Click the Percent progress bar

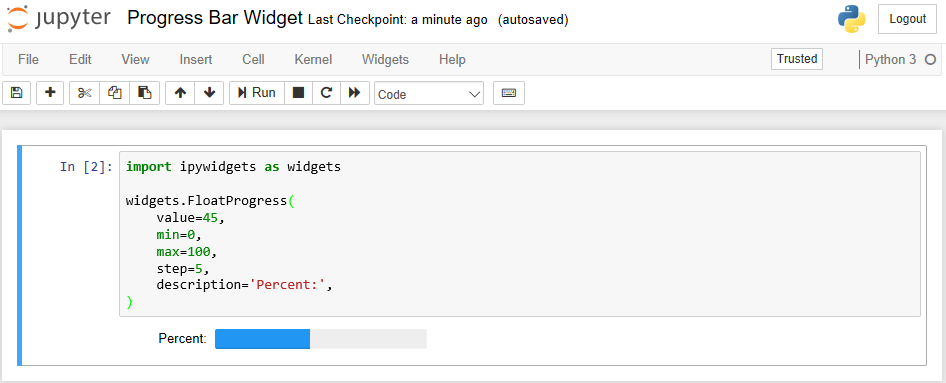pos(321,339)
